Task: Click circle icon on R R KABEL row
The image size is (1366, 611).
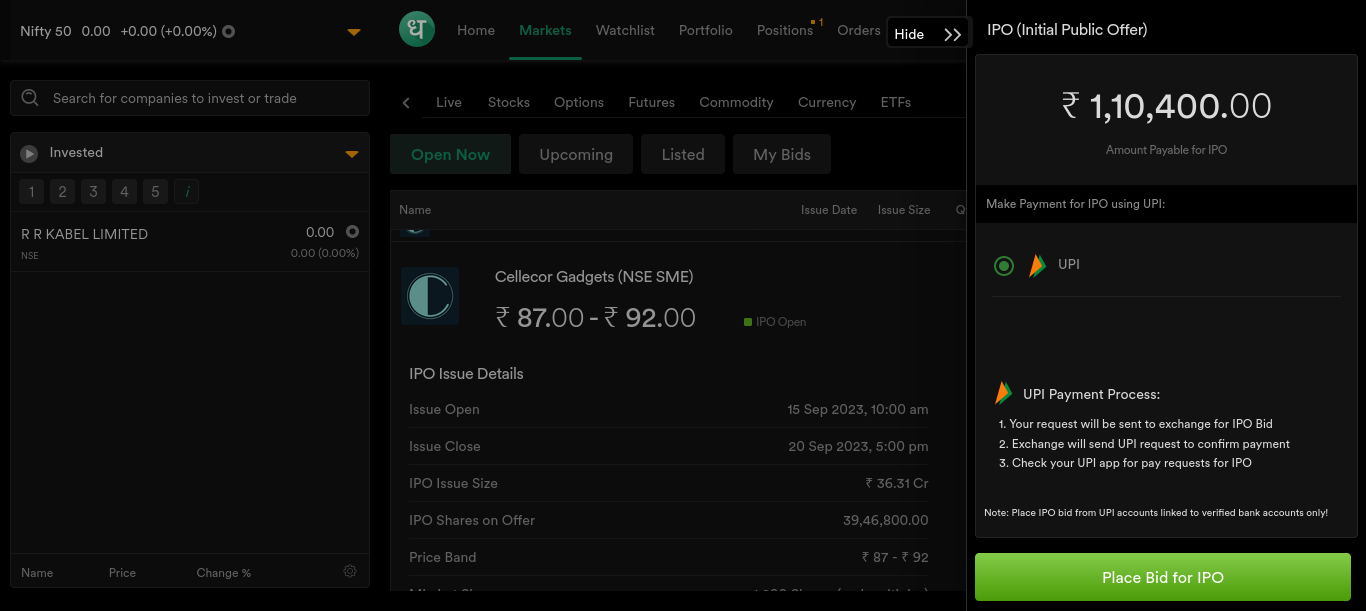Action: pos(352,232)
